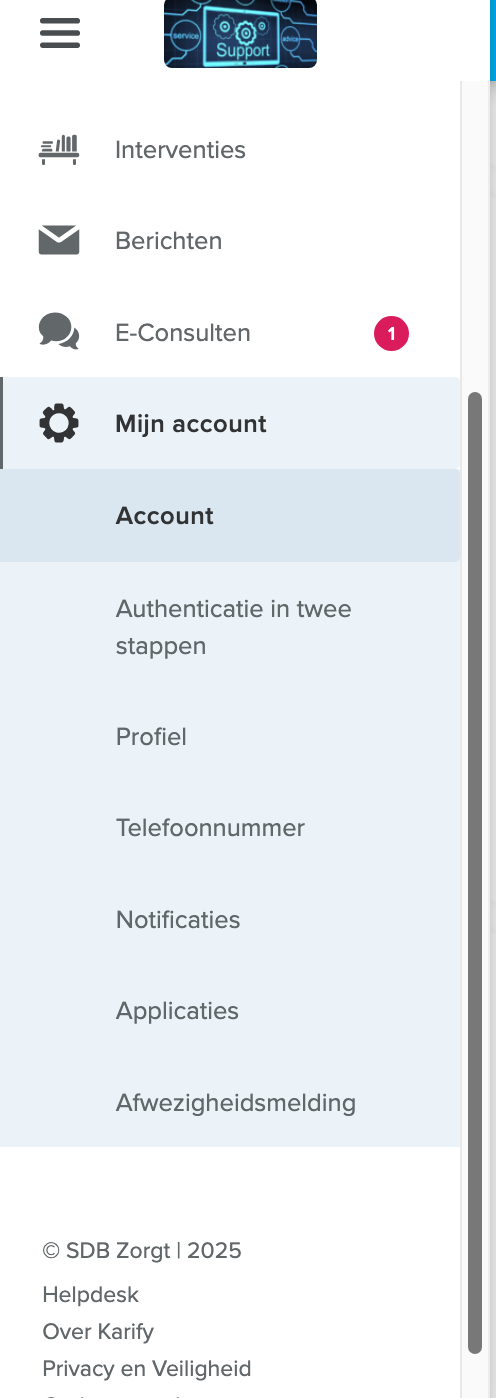Collapse the Mijn account section

[231, 423]
